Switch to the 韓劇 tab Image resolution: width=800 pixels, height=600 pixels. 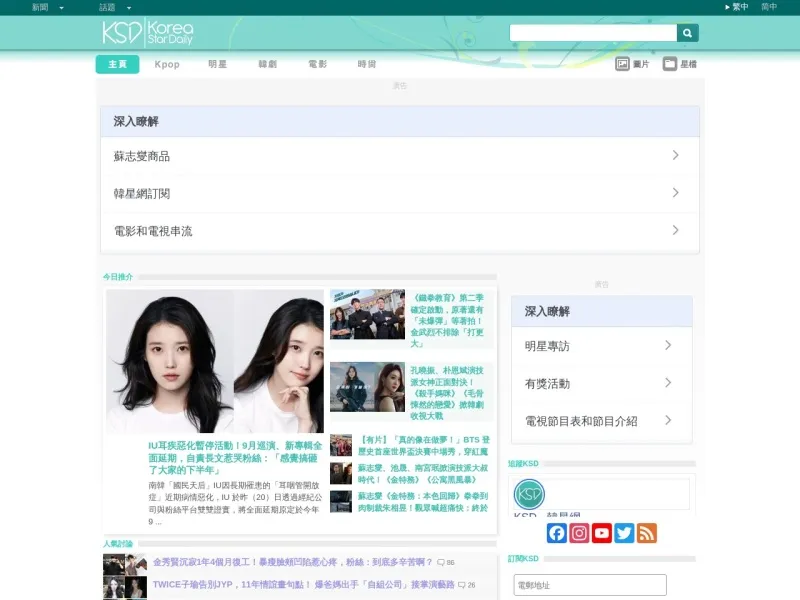(x=267, y=64)
